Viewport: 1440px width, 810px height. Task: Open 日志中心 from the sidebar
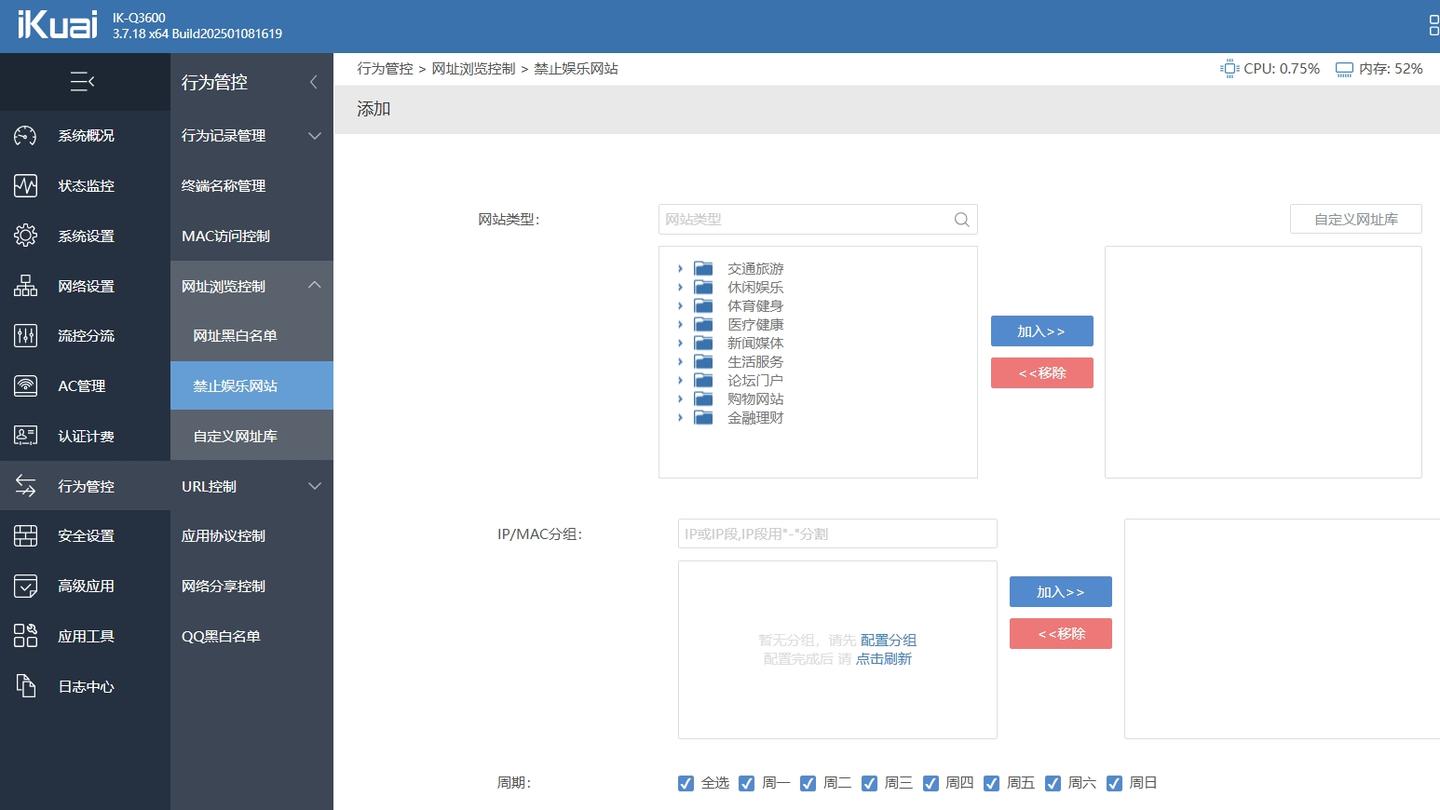pos(85,686)
